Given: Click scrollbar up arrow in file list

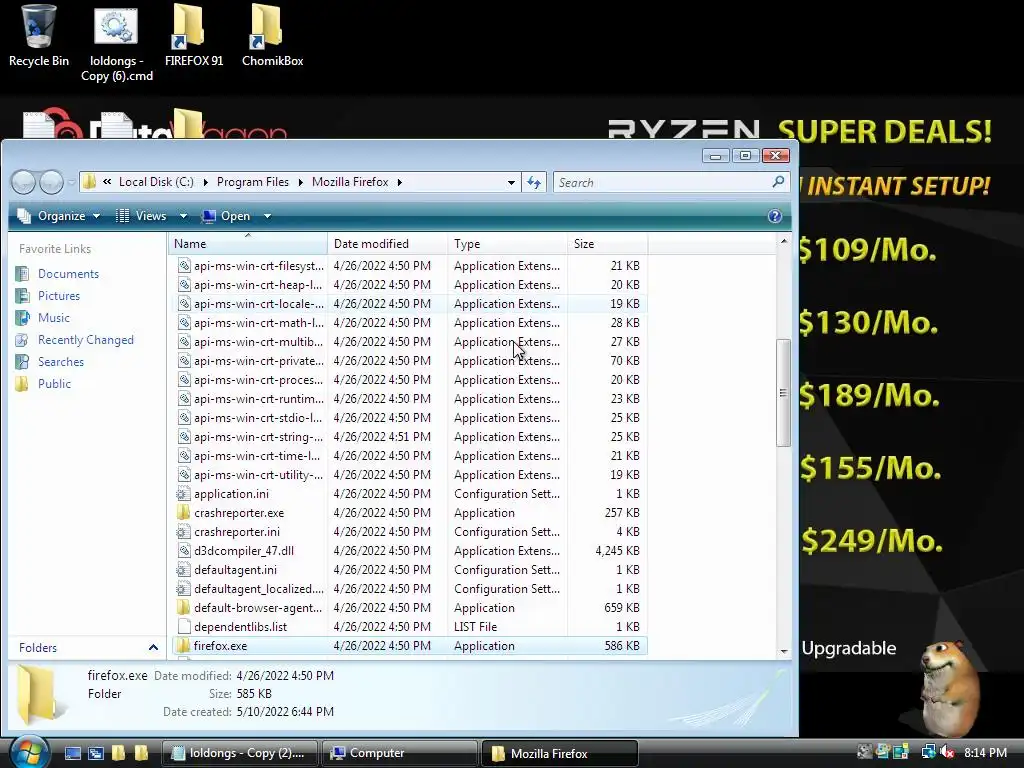Looking at the screenshot, I should tap(784, 242).
